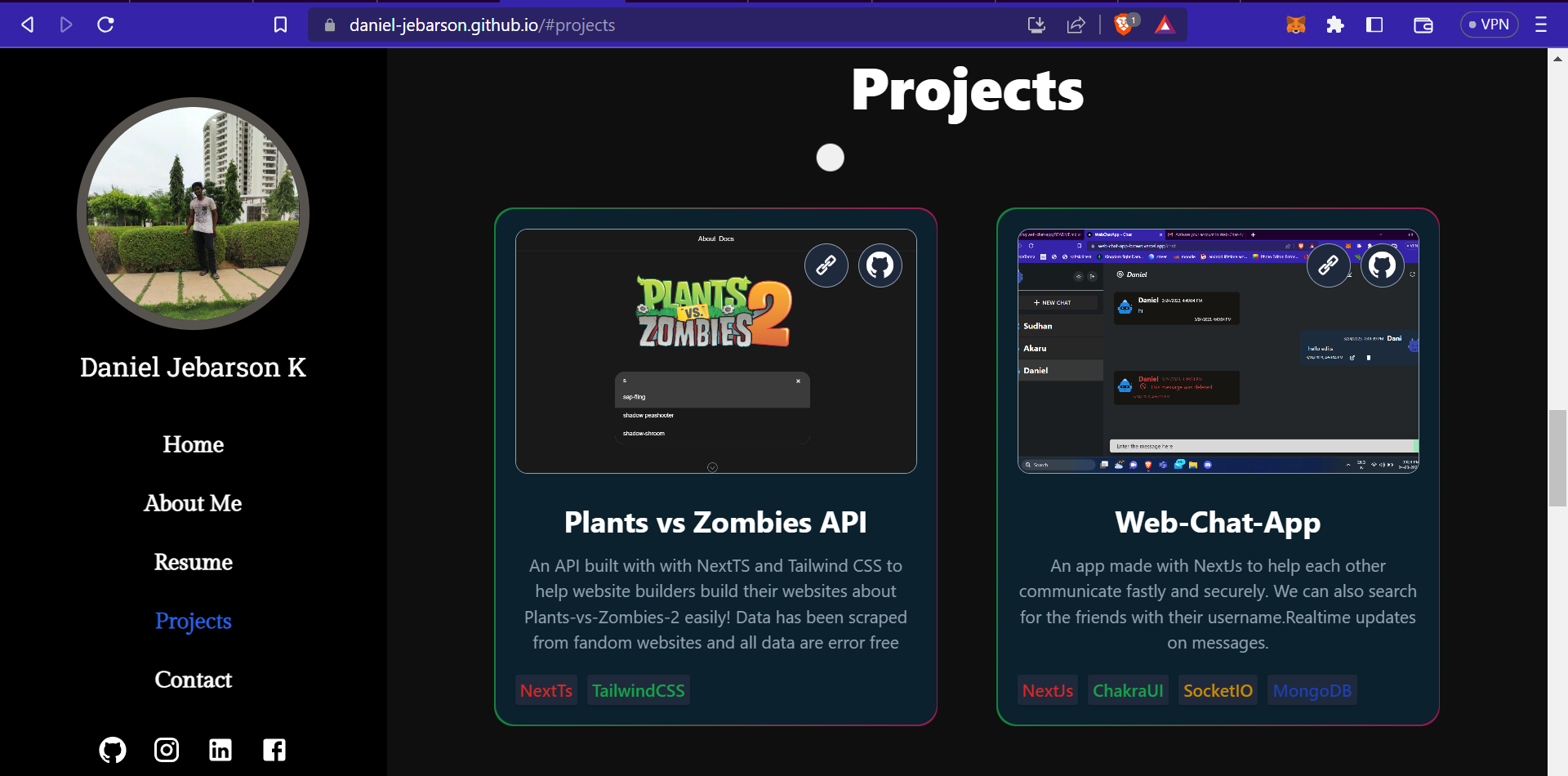Viewport: 1568px width, 776px height.
Task: Open the live demo link on Web-Chat-App
Action: pos(1329,265)
